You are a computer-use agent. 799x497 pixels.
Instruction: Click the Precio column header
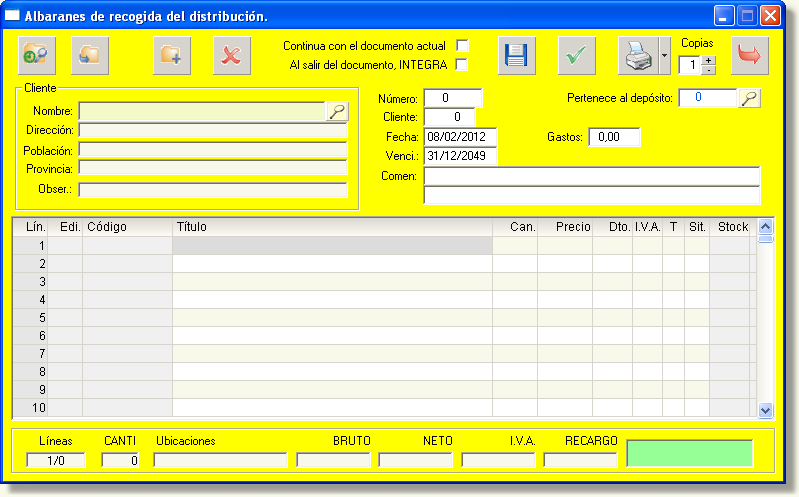coord(565,227)
